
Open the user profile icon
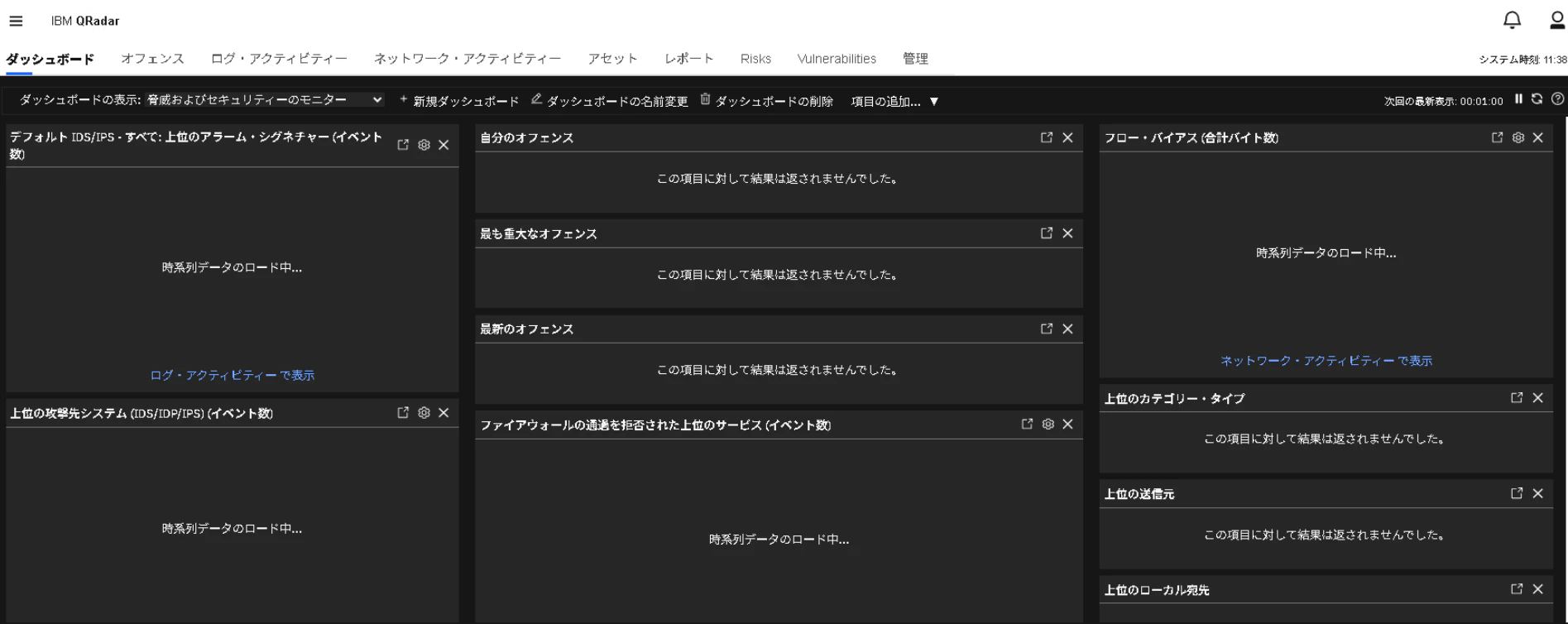[x=1556, y=20]
